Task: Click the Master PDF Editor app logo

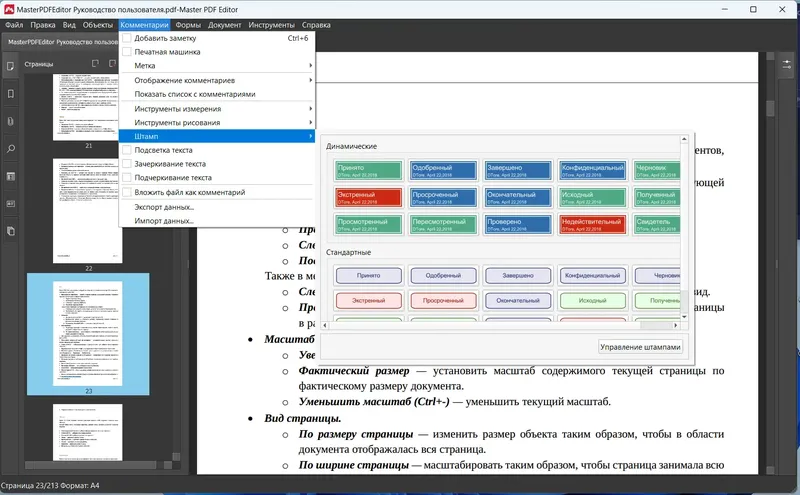Action: point(9,9)
